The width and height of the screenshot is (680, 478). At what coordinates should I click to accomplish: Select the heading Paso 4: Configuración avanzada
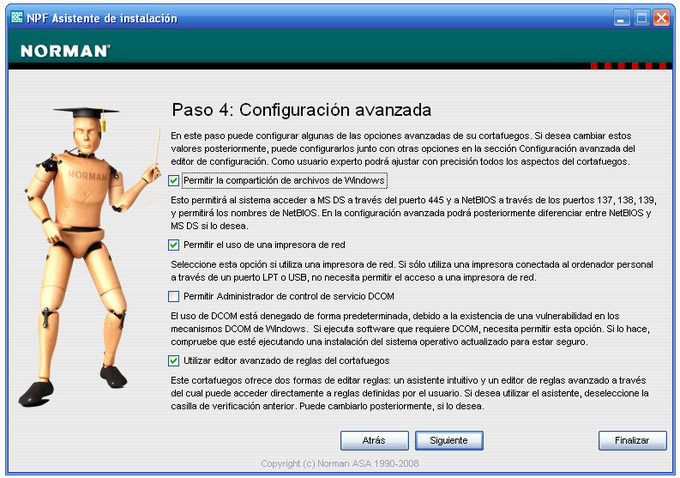pos(301,110)
